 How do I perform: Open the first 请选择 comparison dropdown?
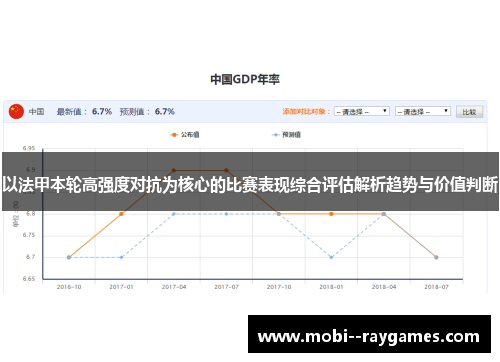362,111
